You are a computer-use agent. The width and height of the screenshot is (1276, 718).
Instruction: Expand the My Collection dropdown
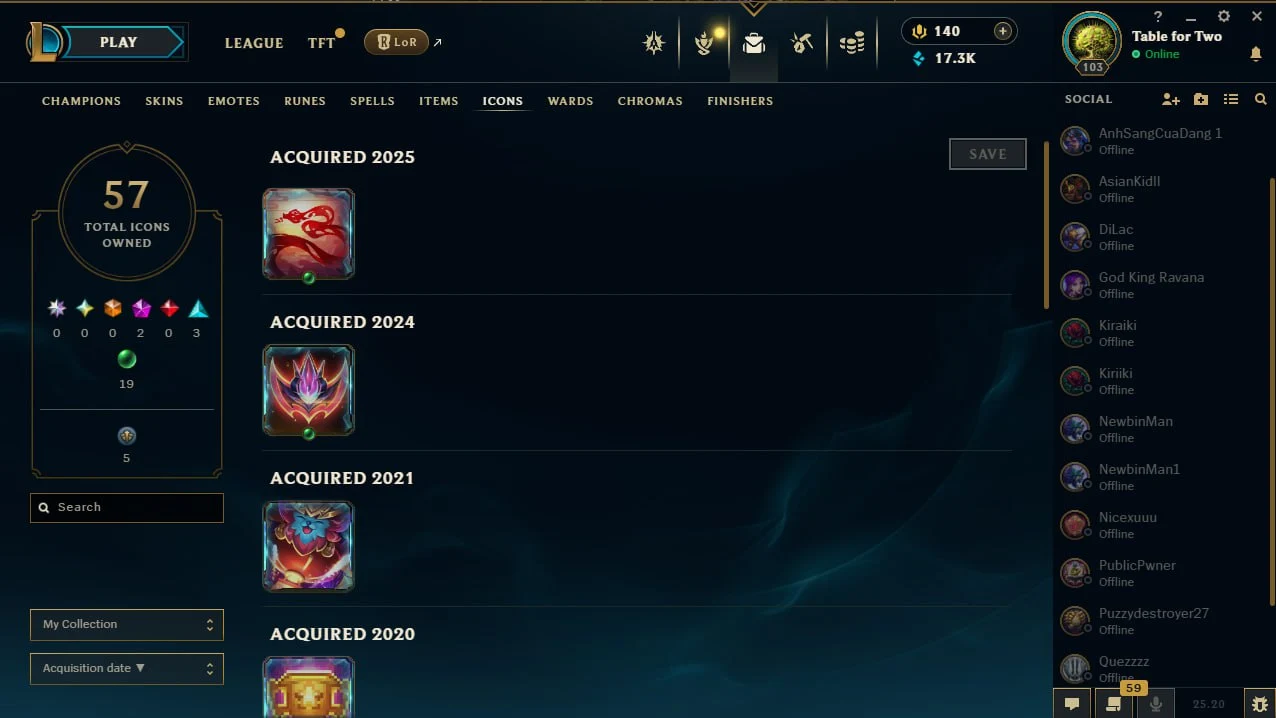tap(127, 624)
